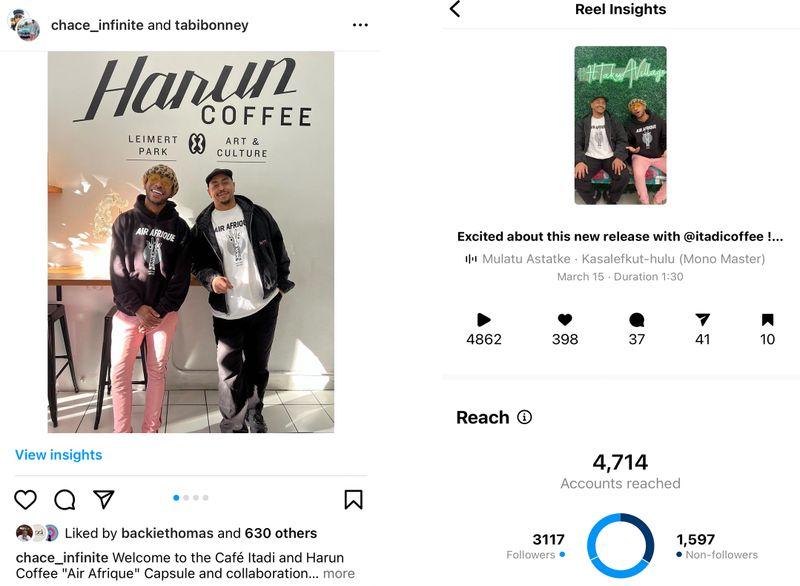Tap the shares icon showing 41
Image resolution: width=800 pixels, height=586 pixels.
[x=703, y=320]
